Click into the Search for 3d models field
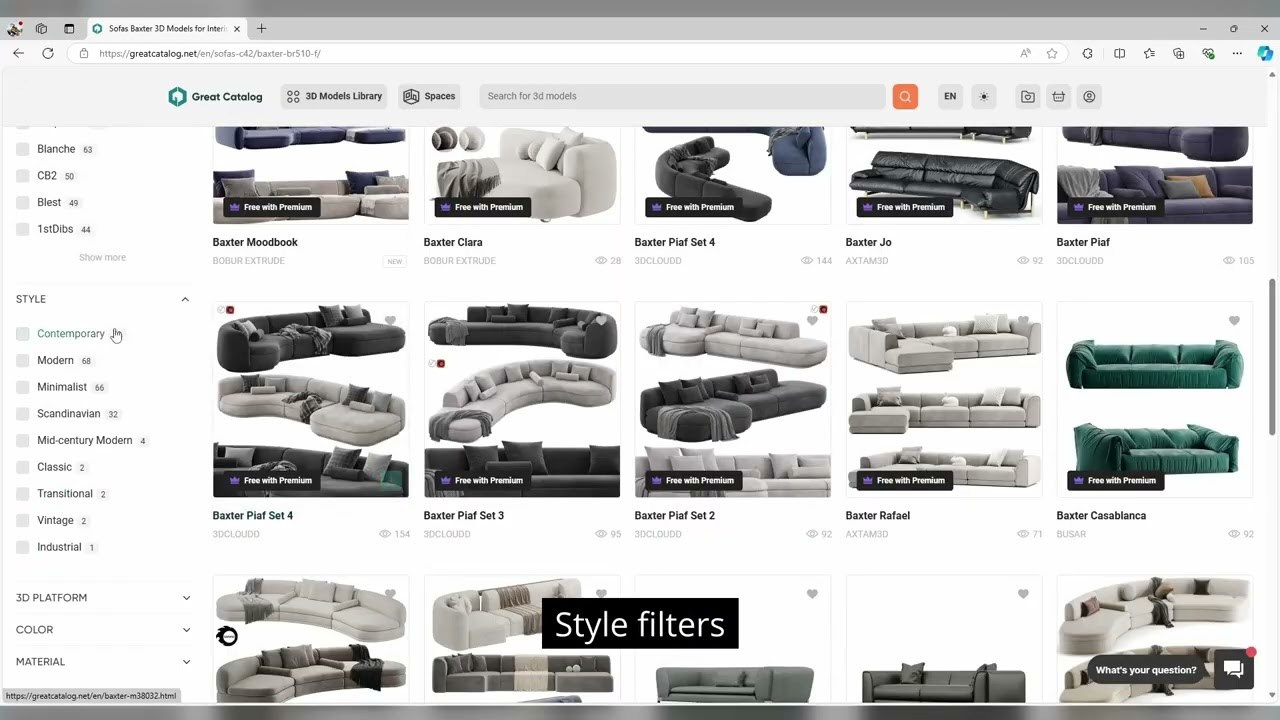The width and height of the screenshot is (1280, 720). pos(682,96)
